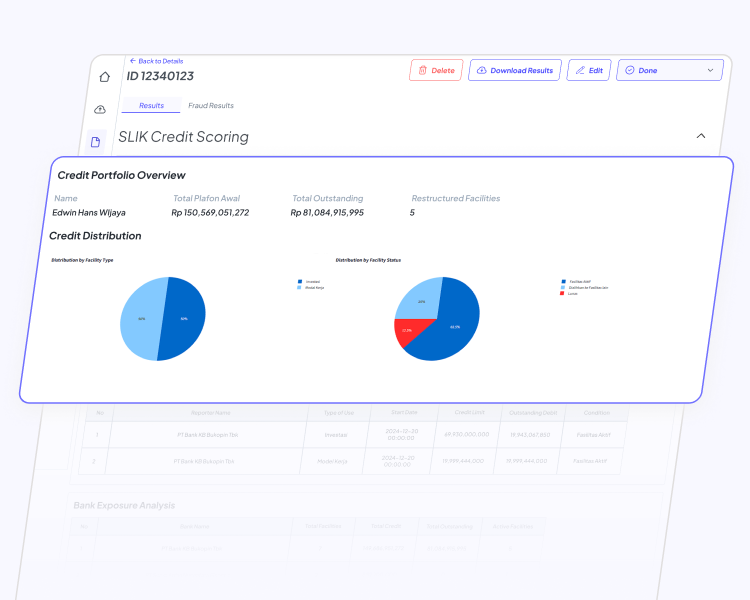Click the trash icon on Delete

point(423,71)
